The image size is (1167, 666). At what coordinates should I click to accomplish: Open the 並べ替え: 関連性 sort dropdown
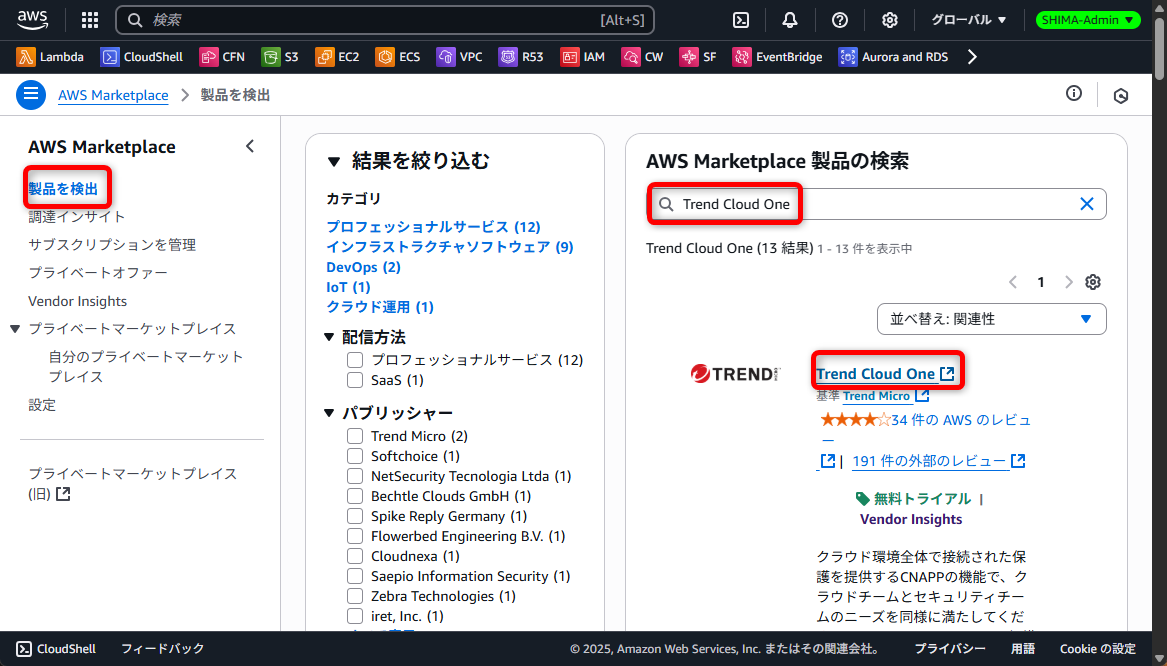tap(991, 319)
